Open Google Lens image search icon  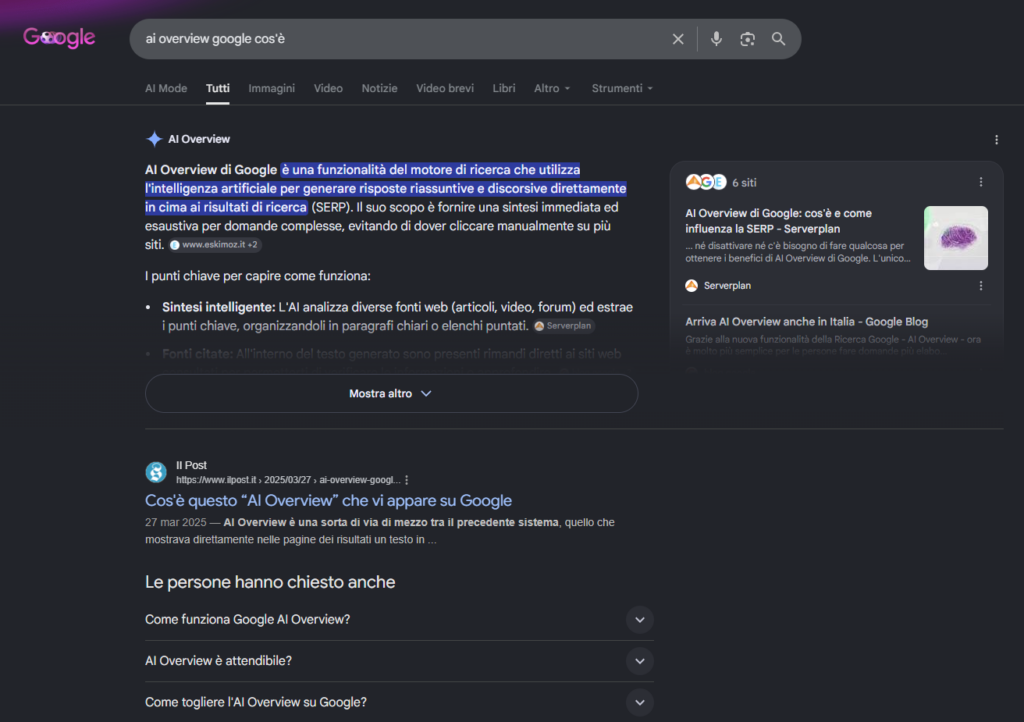point(747,39)
